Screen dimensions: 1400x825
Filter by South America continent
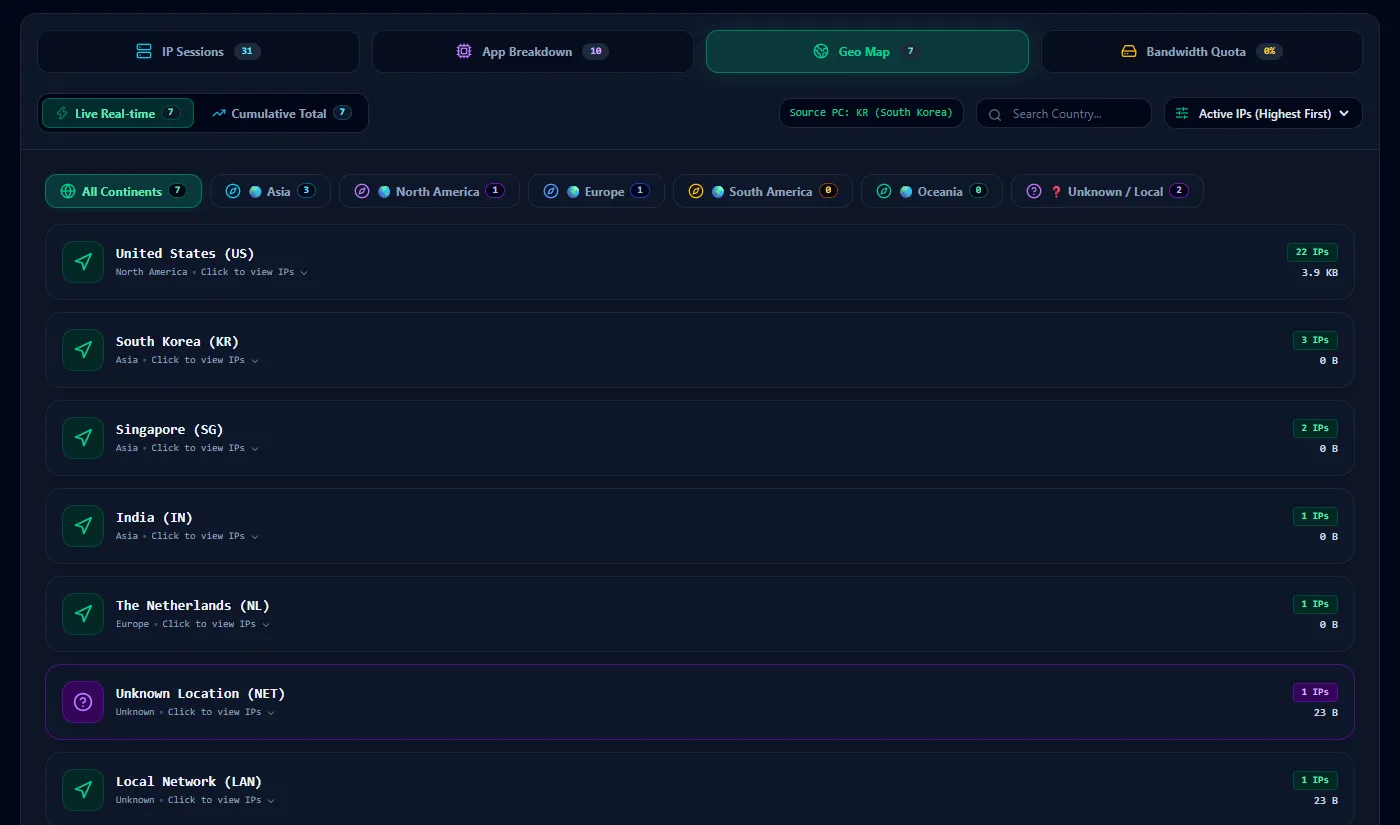762,191
